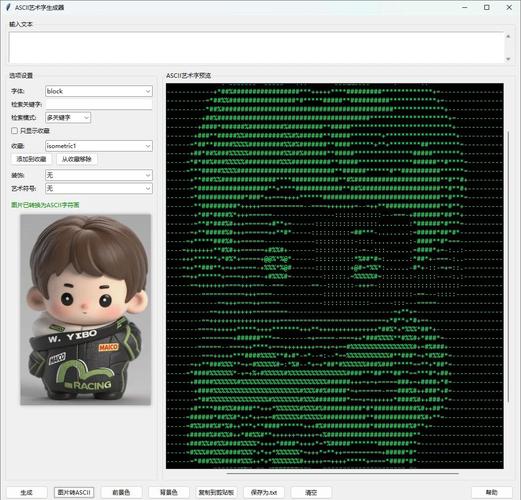Maximize the ASCII generator window
The width and height of the screenshot is (521, 500).
487,7
